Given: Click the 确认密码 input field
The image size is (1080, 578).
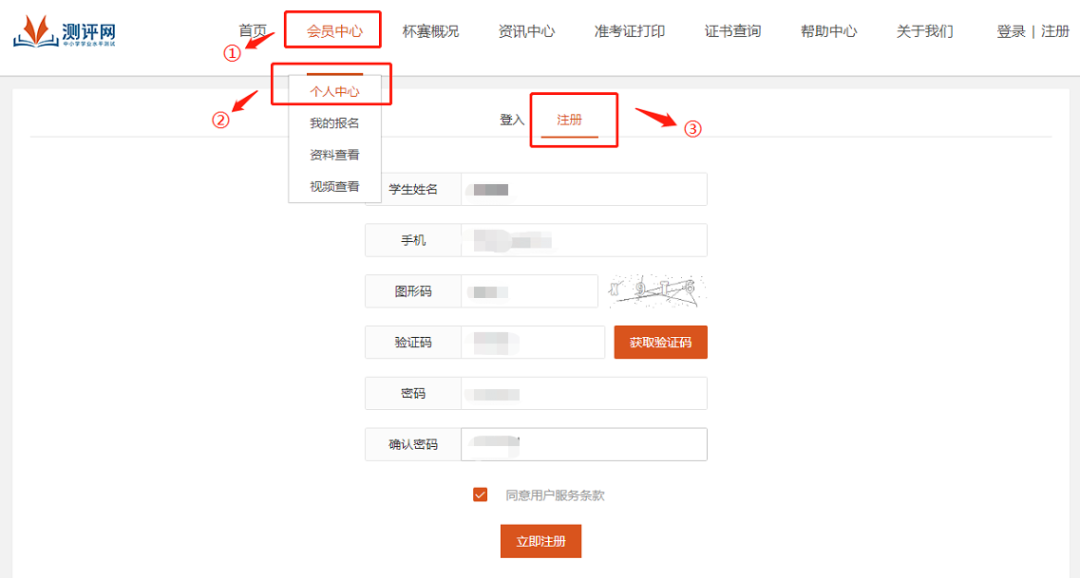Looking at the screenshot, I should (584, 444).
